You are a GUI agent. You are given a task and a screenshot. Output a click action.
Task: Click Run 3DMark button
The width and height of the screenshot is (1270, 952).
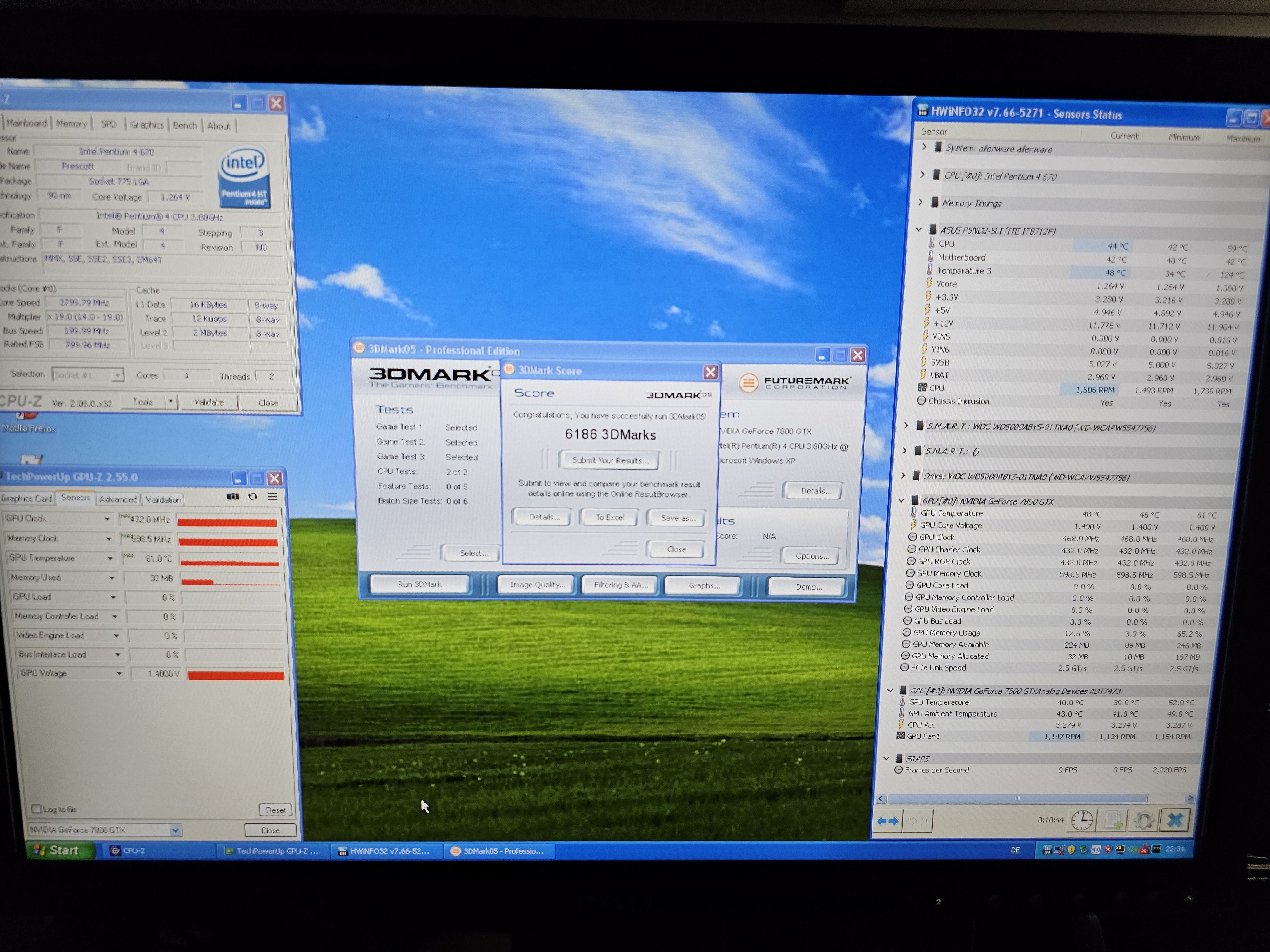pyautogui.click(x=420, y=584)
